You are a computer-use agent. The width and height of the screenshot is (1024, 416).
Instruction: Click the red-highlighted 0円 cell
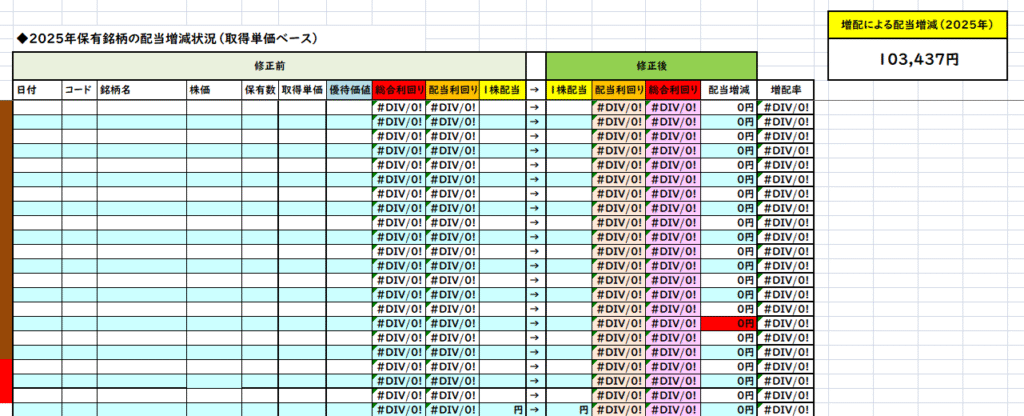click(x=728, y=323)
